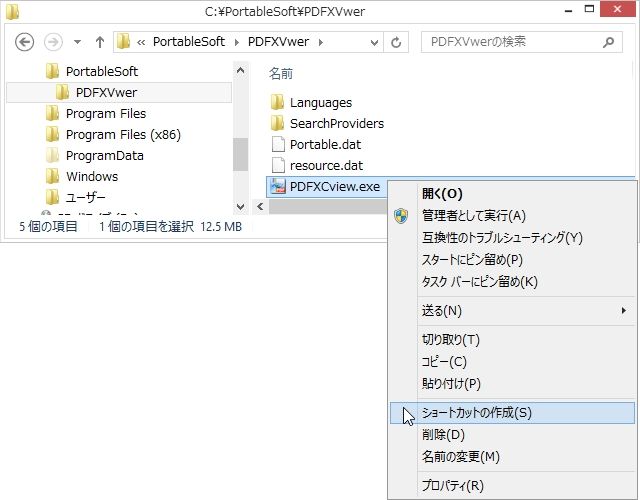This screenshot has height=500, width=640.
Task: Click file list horizontal scroll left arrow
Action: point(260,207)
